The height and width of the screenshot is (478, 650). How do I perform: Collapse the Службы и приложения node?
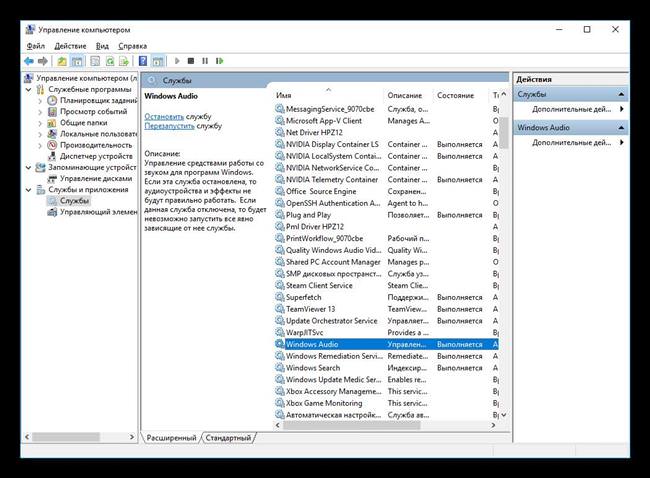click(x=29, y=190)
